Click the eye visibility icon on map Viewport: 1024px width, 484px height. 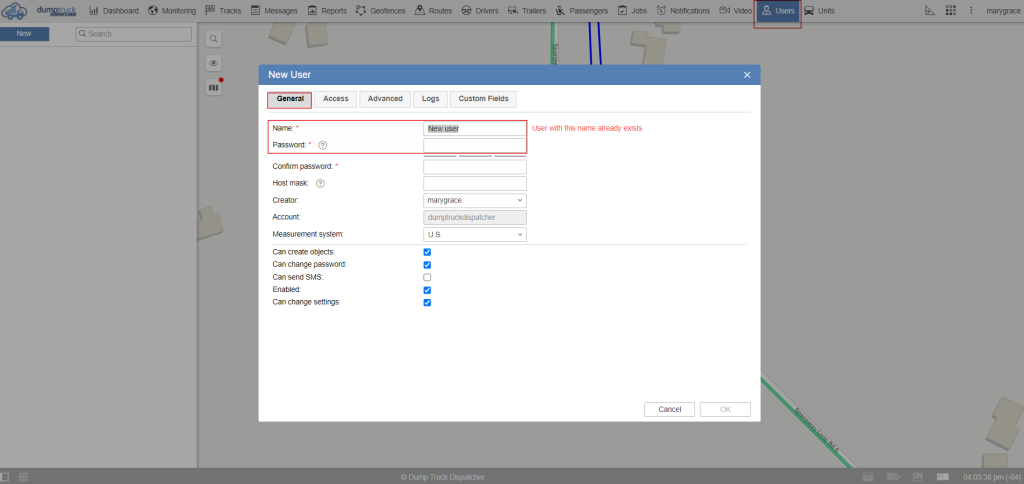pos(213,63)
